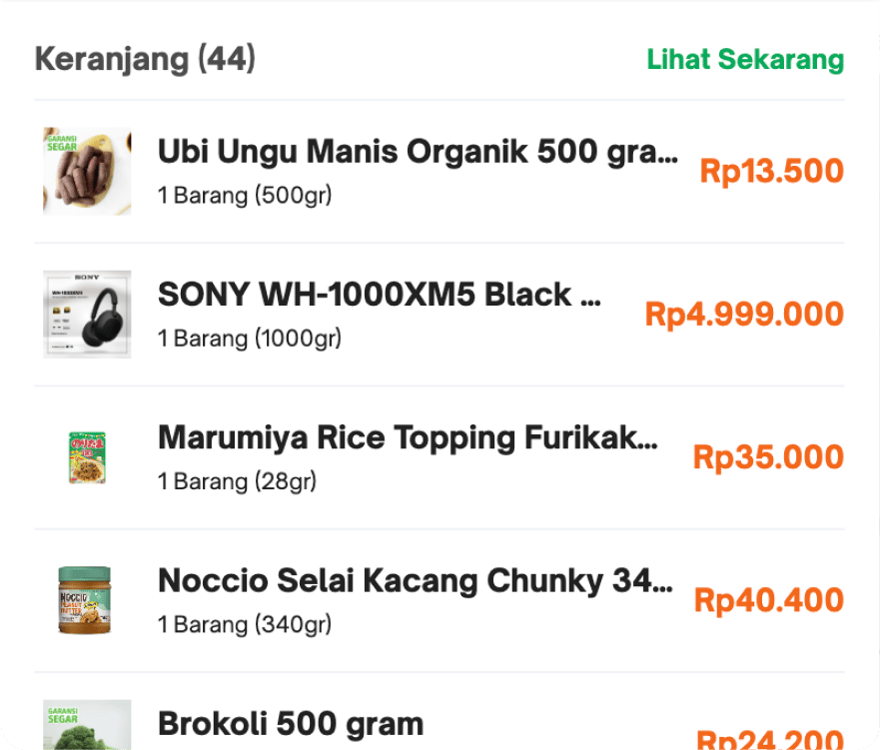Open the Noccio Selai Kacang Chunky title

[x=415, y=581]
